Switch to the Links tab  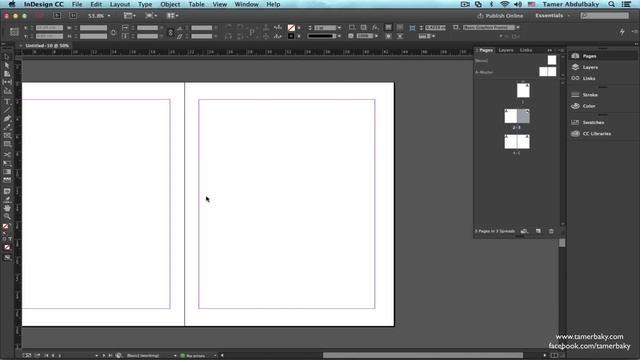pyautogui.click(x=526, y=50)
